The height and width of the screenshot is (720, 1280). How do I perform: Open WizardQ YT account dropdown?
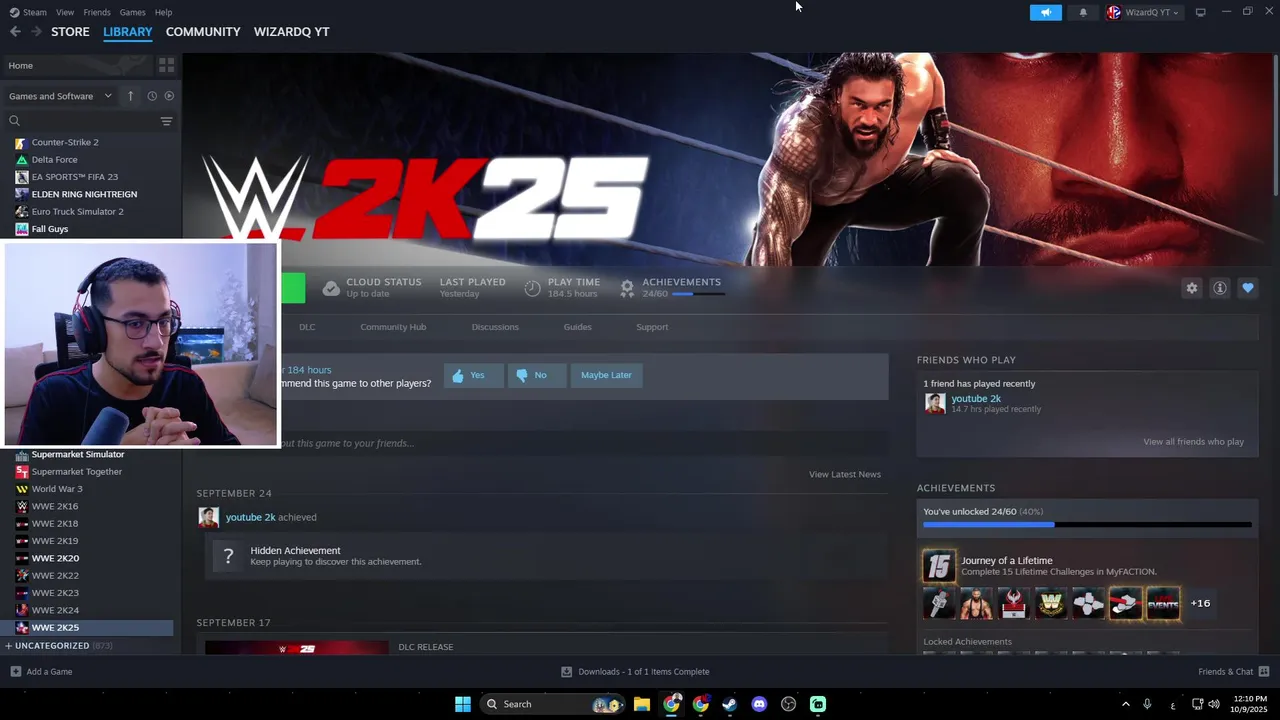(x=1143, y=13)
